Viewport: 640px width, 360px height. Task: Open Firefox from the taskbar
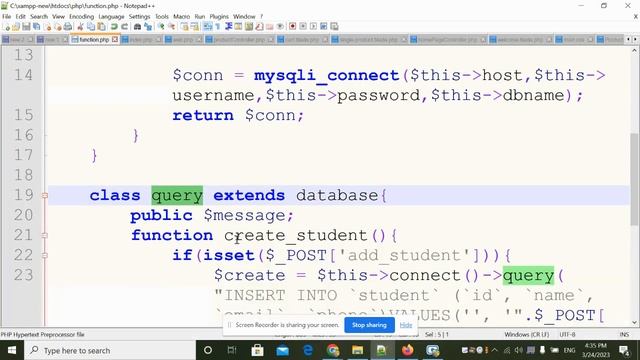[407, 350]
